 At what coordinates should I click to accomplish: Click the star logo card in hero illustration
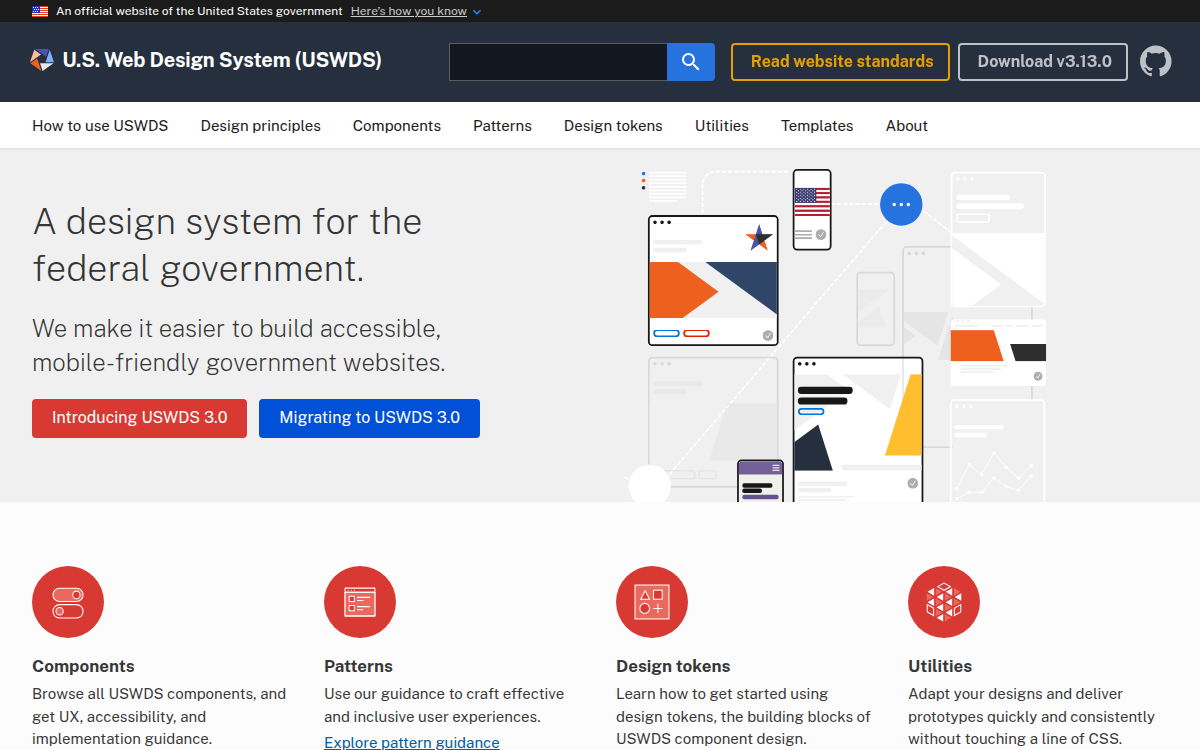pyautogui.click(x=713, y=280)
